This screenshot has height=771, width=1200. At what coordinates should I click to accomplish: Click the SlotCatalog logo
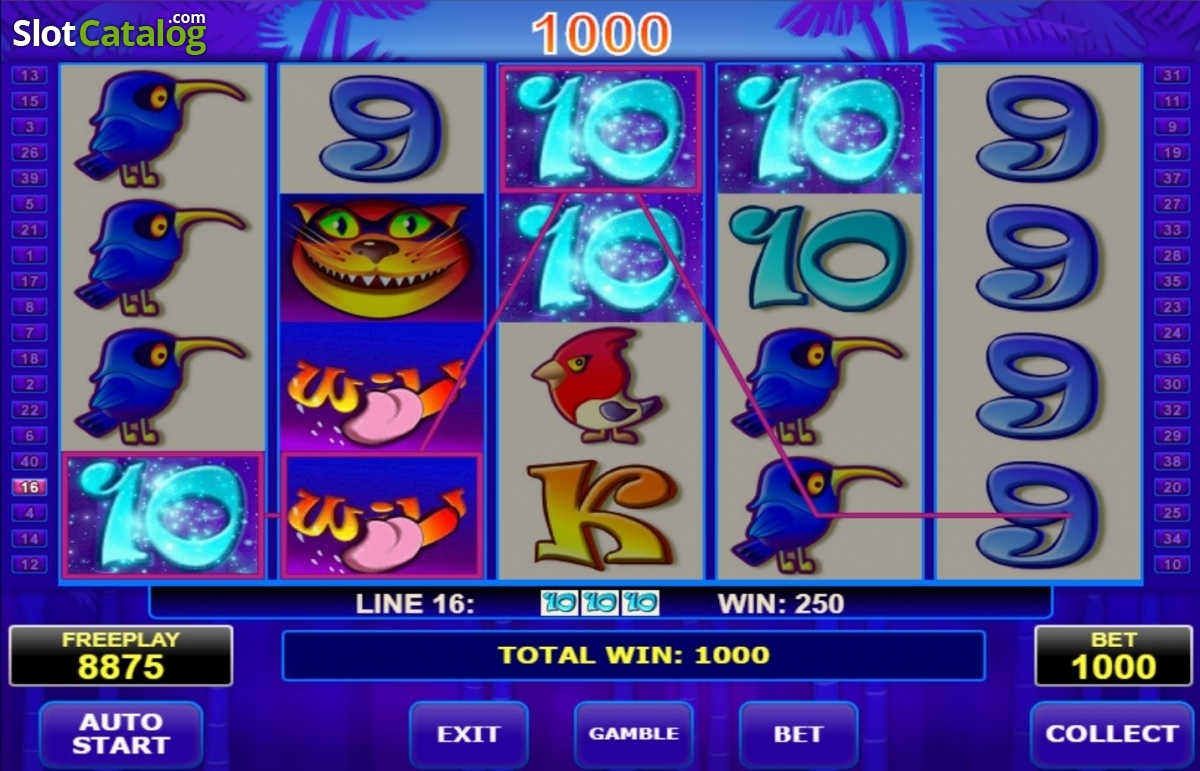click(109, 33)
